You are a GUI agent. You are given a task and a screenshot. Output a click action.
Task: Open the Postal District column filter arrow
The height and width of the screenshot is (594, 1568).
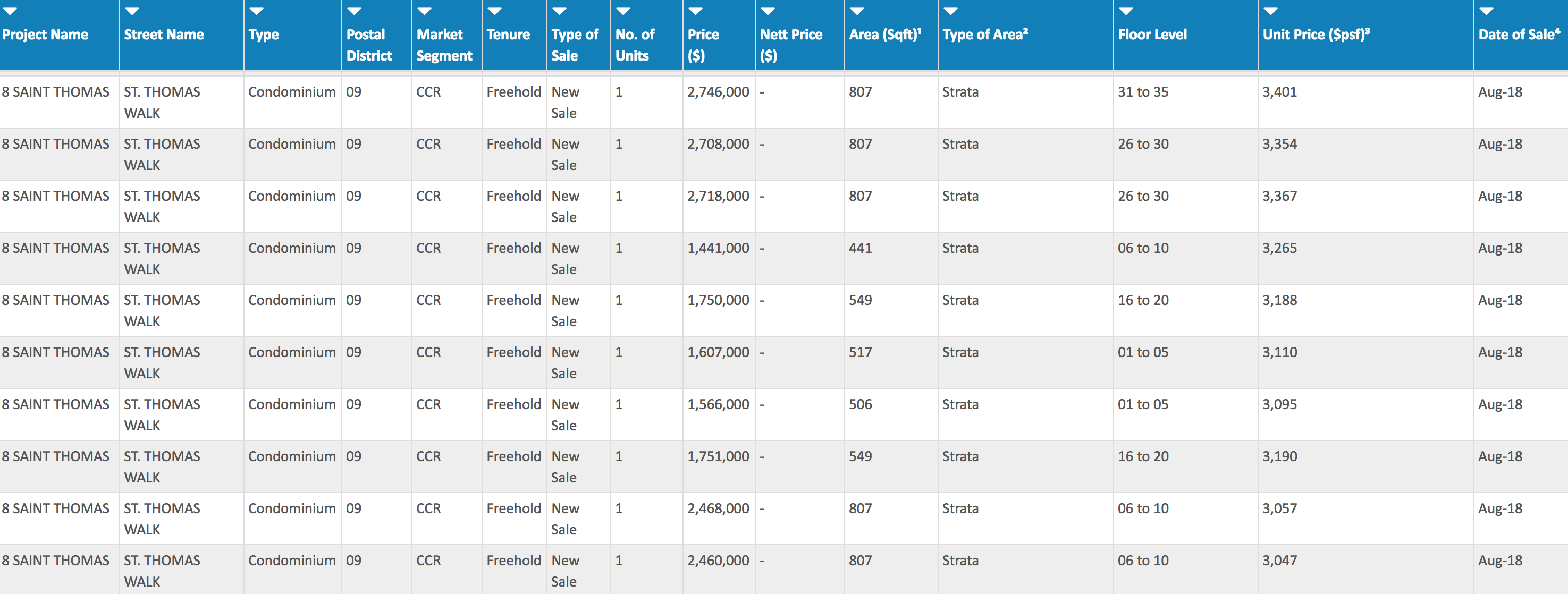coord(354,11)
